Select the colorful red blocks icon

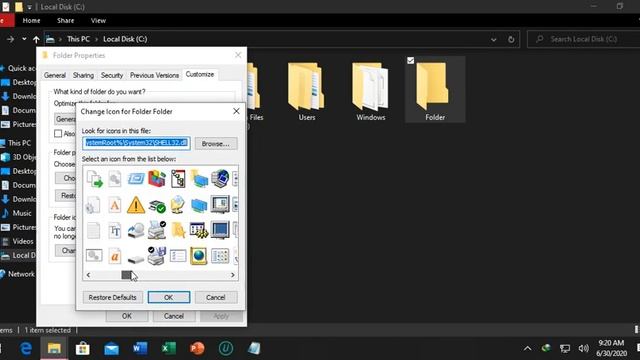coord(157,179)
